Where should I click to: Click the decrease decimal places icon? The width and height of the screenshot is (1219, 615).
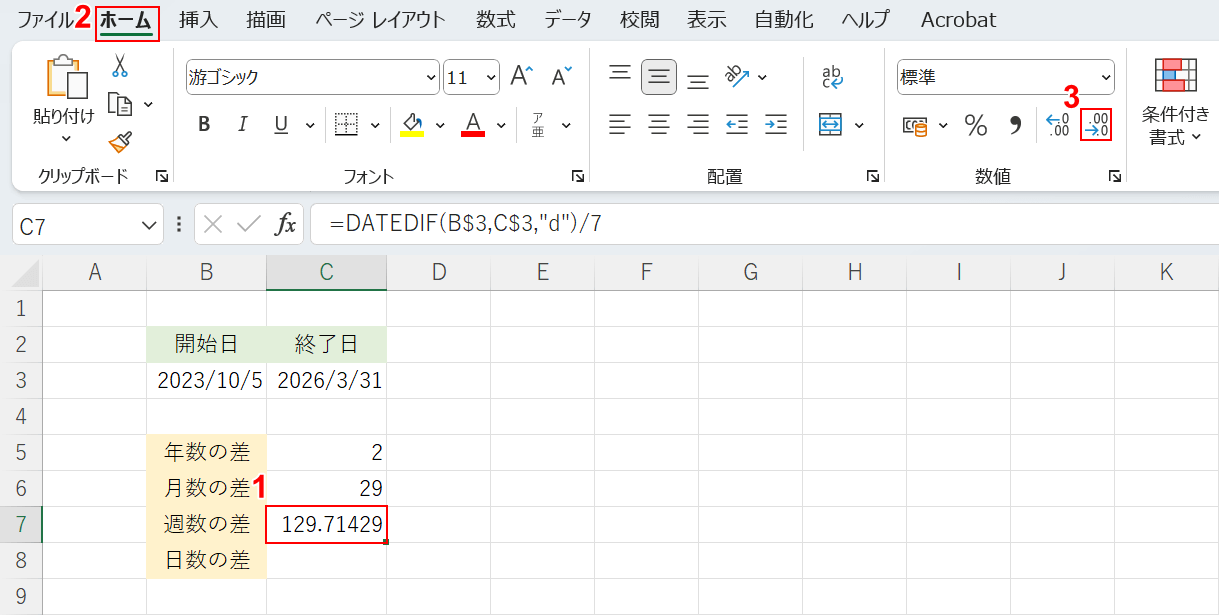tap(1096, 125)
